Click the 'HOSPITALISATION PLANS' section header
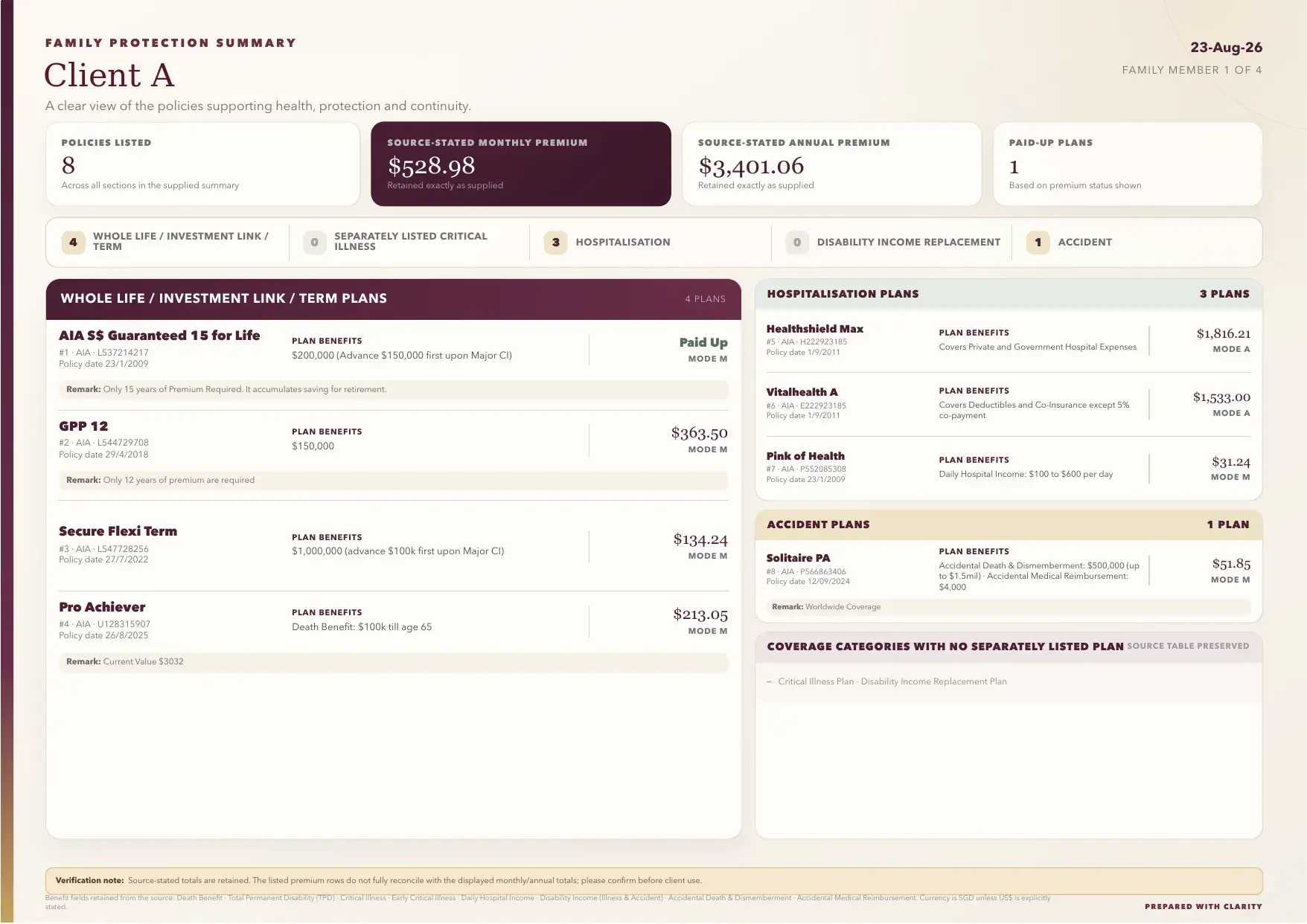The width and height of the screenshot is (1307, 924). [843, 294]
